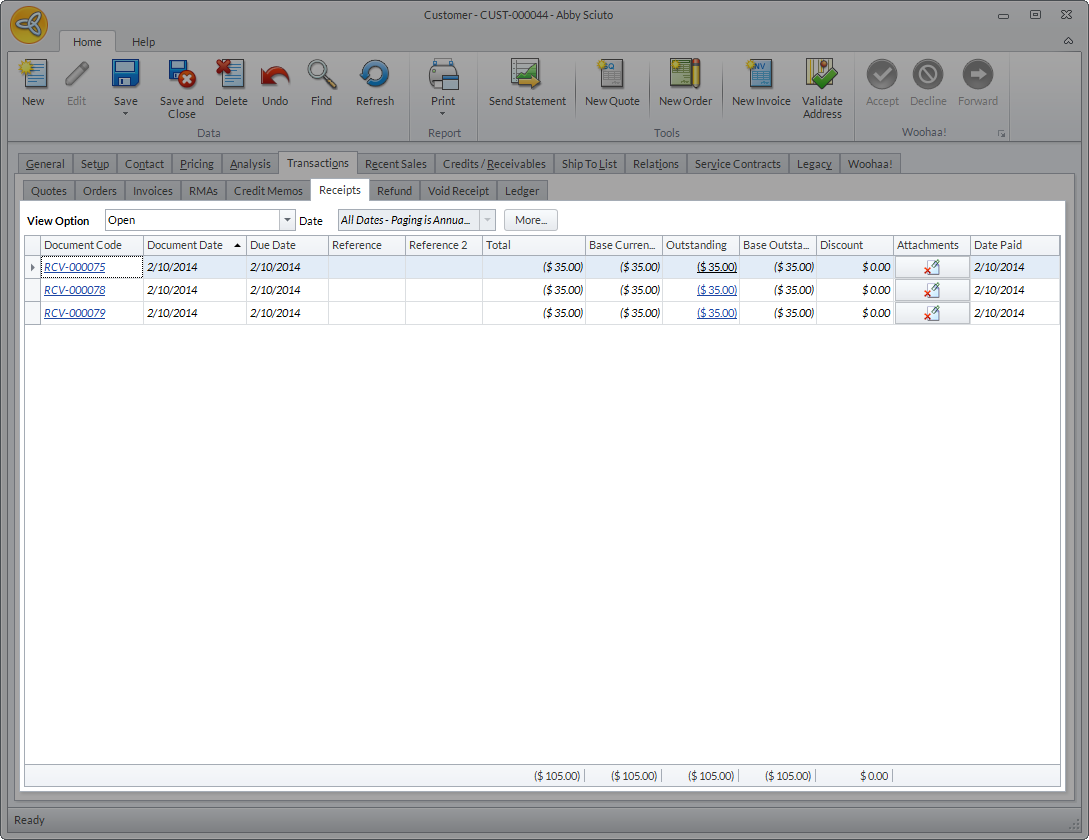Click the Undo icon in ribbon
1089x840 pixels.
pyautogui.click(x=275, y=76)
